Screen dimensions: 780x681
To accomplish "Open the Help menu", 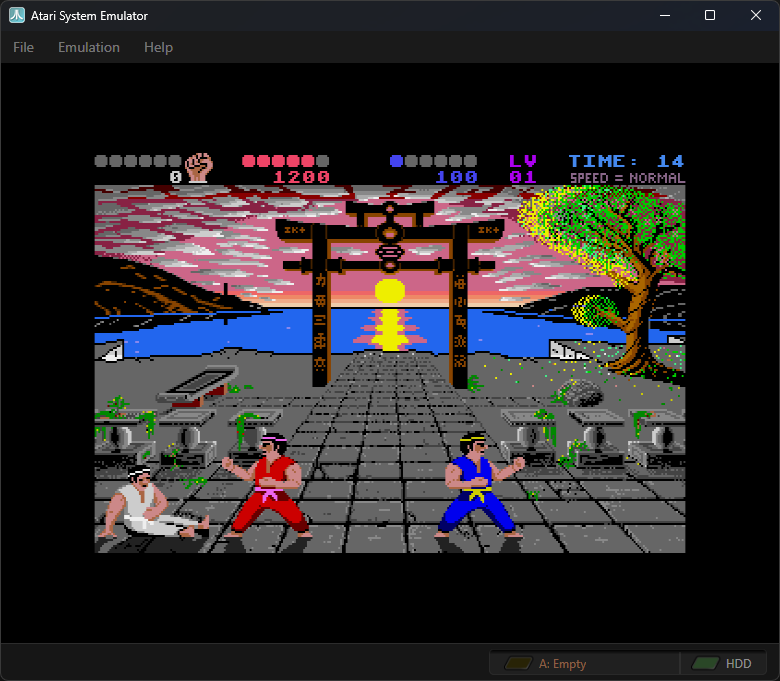I will point(158,47).
